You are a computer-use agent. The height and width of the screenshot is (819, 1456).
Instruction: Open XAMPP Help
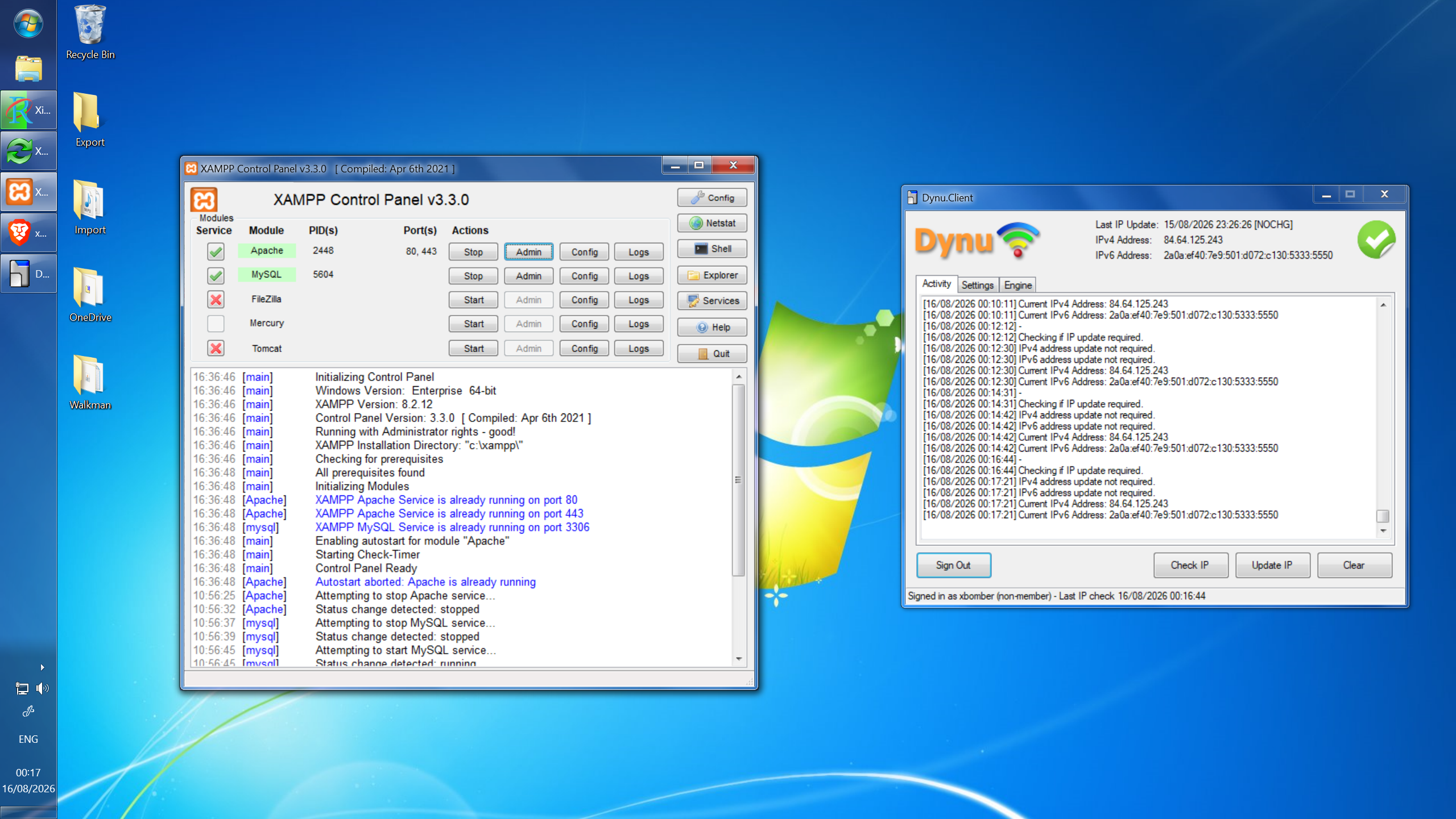coord(712,328)
